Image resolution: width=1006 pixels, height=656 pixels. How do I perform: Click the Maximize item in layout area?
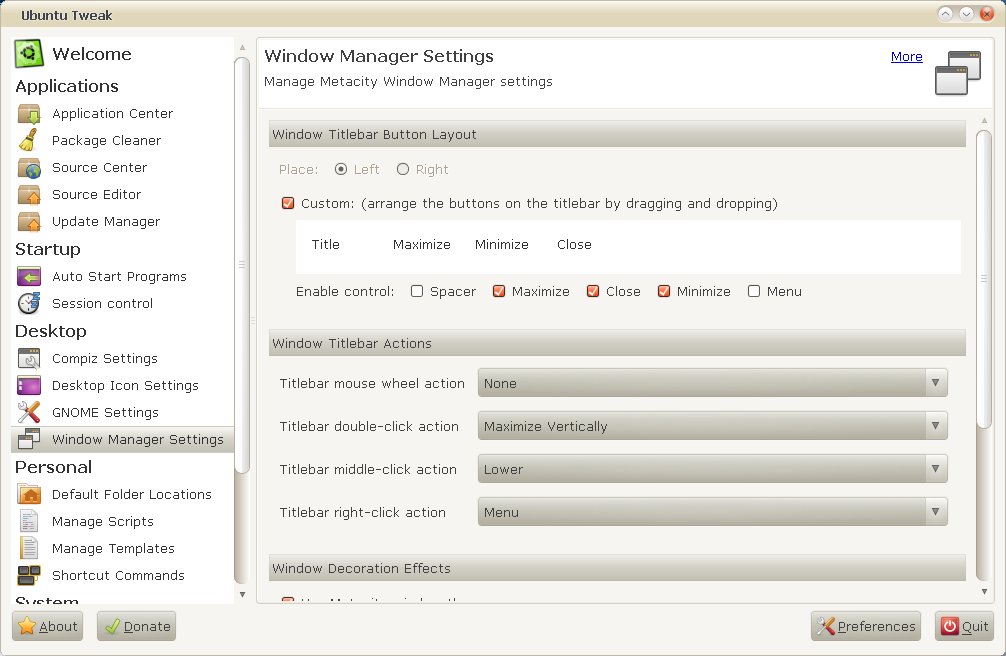[x=422, y=245]
